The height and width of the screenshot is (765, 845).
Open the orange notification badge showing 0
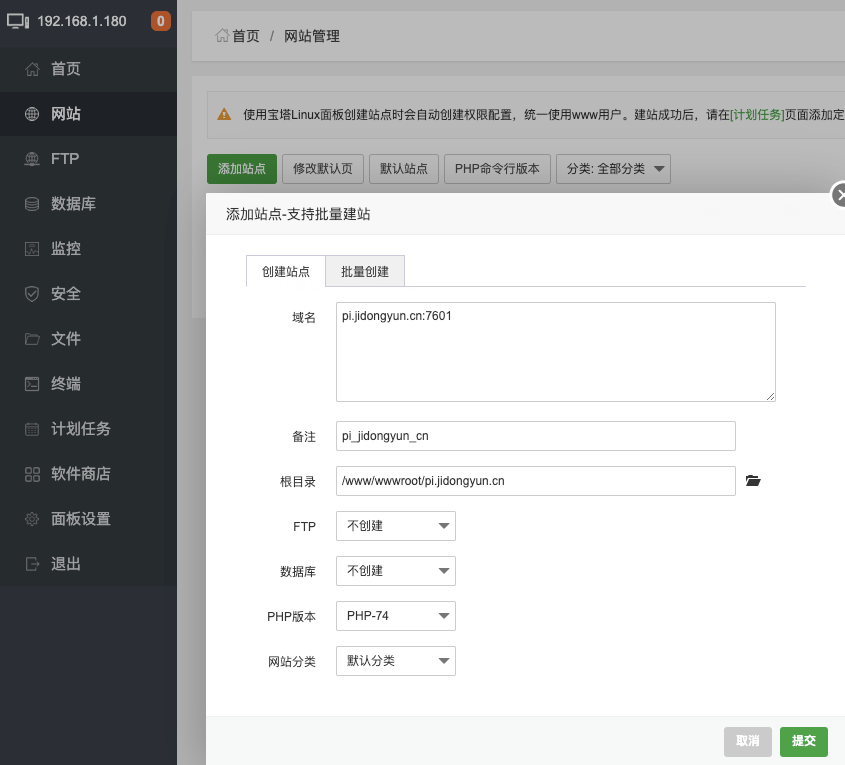pos(161,21)
